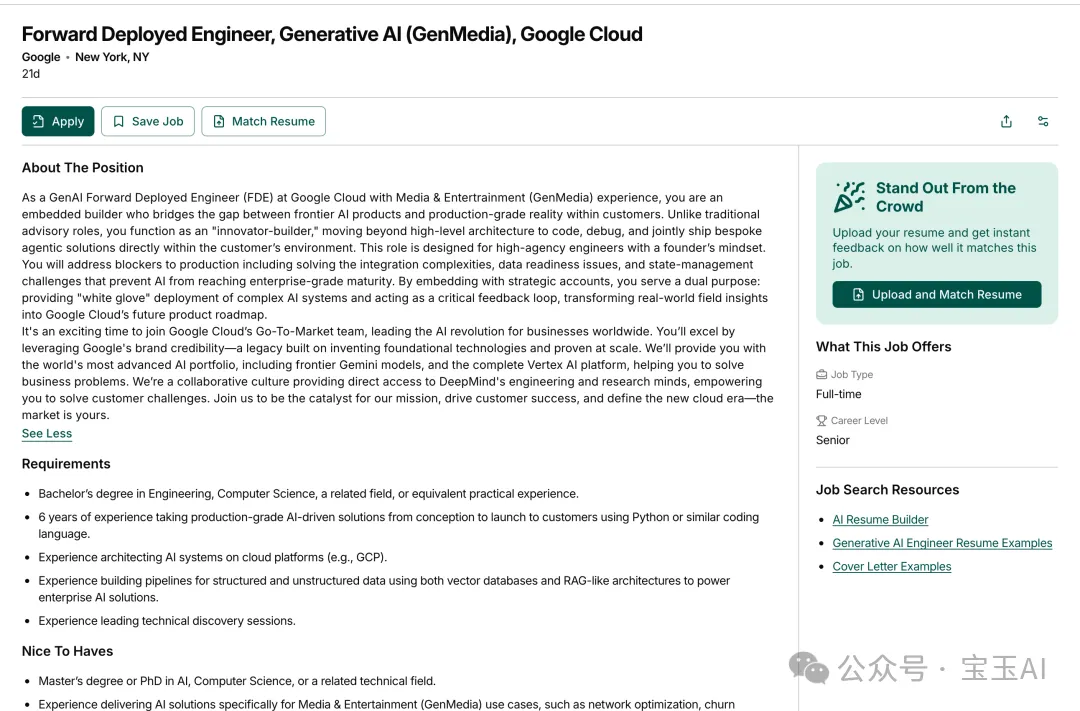The image size is (1080, 711).
Task: Click the Senior career level value
Action: point(833,440)
